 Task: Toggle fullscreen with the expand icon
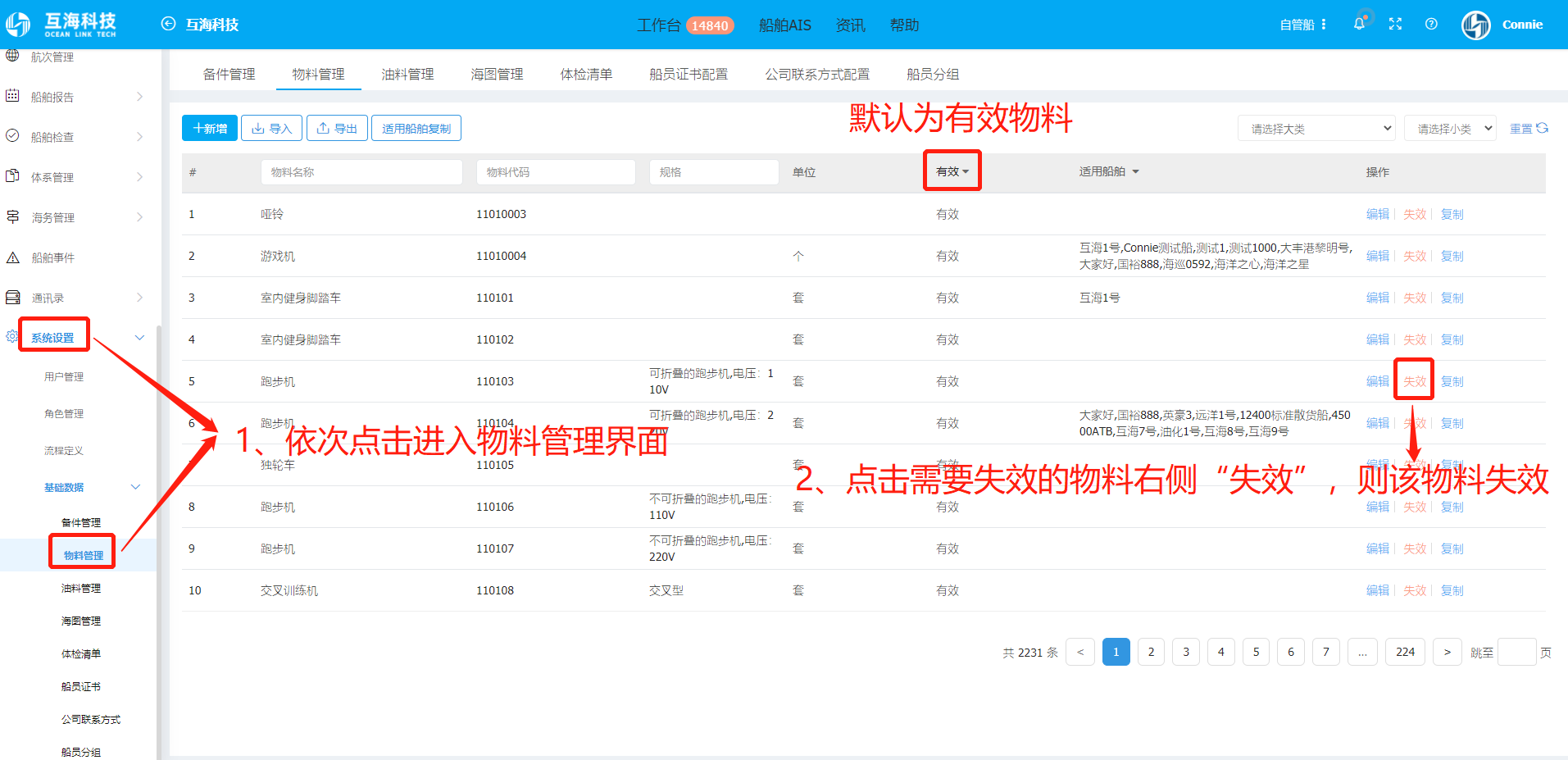click(x=1395, y=24)
